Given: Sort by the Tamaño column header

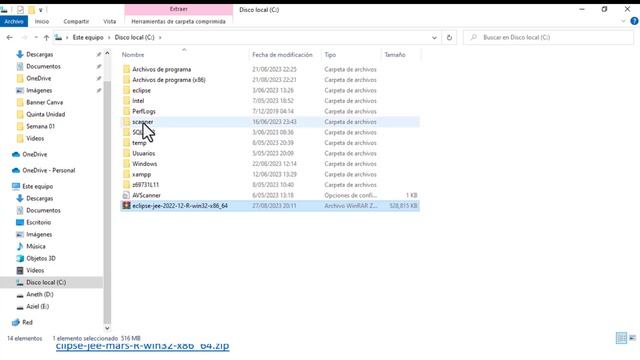Looking at the screenshot, I should [x=395, y=55].
